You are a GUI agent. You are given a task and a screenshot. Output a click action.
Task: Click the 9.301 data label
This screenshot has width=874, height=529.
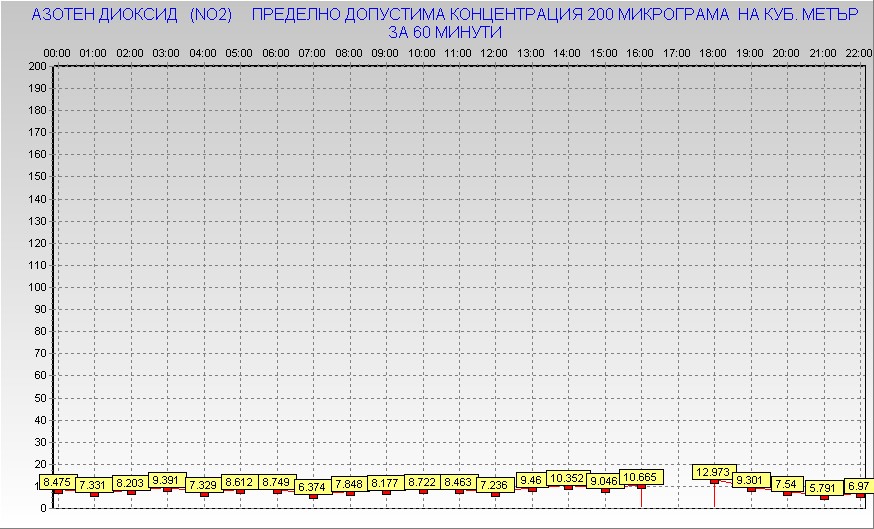click(x=751, y=480)
